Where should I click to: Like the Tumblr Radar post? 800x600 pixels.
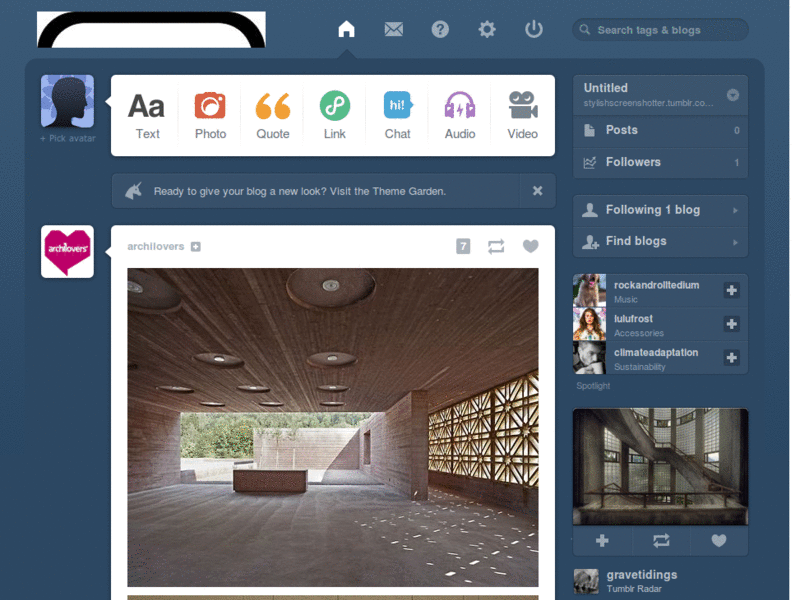click(x=719, y=540)
